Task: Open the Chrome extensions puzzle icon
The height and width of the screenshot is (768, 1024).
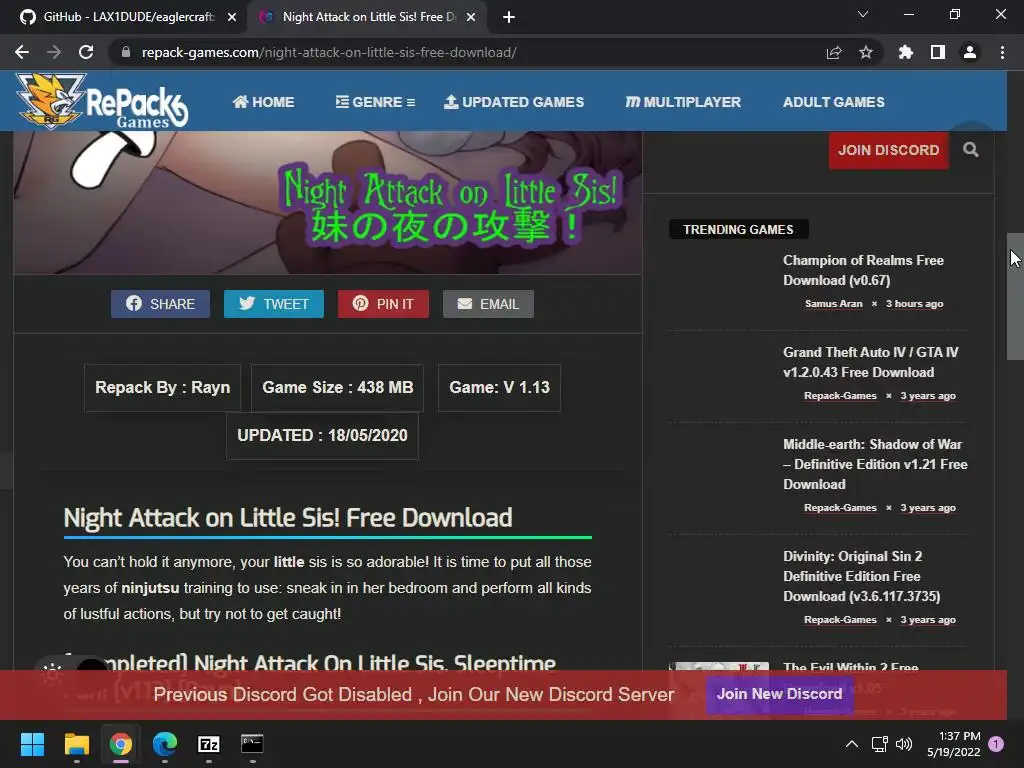Action: point(905,52)
